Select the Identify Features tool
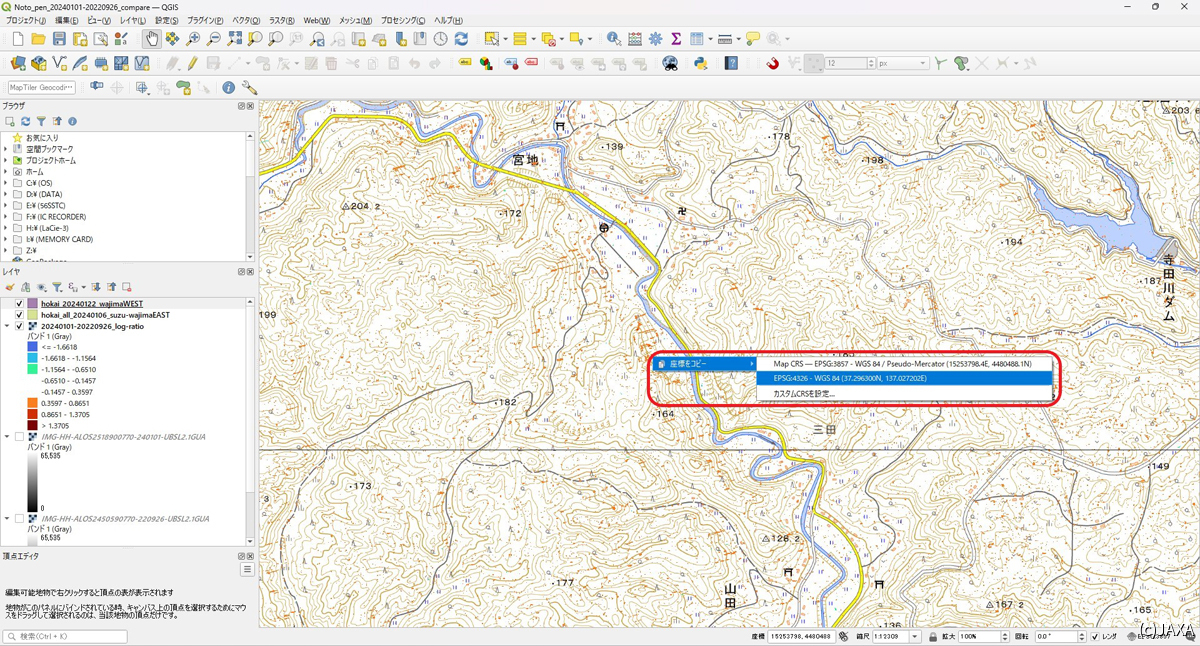1200x646 pixels. coord(614,39)
